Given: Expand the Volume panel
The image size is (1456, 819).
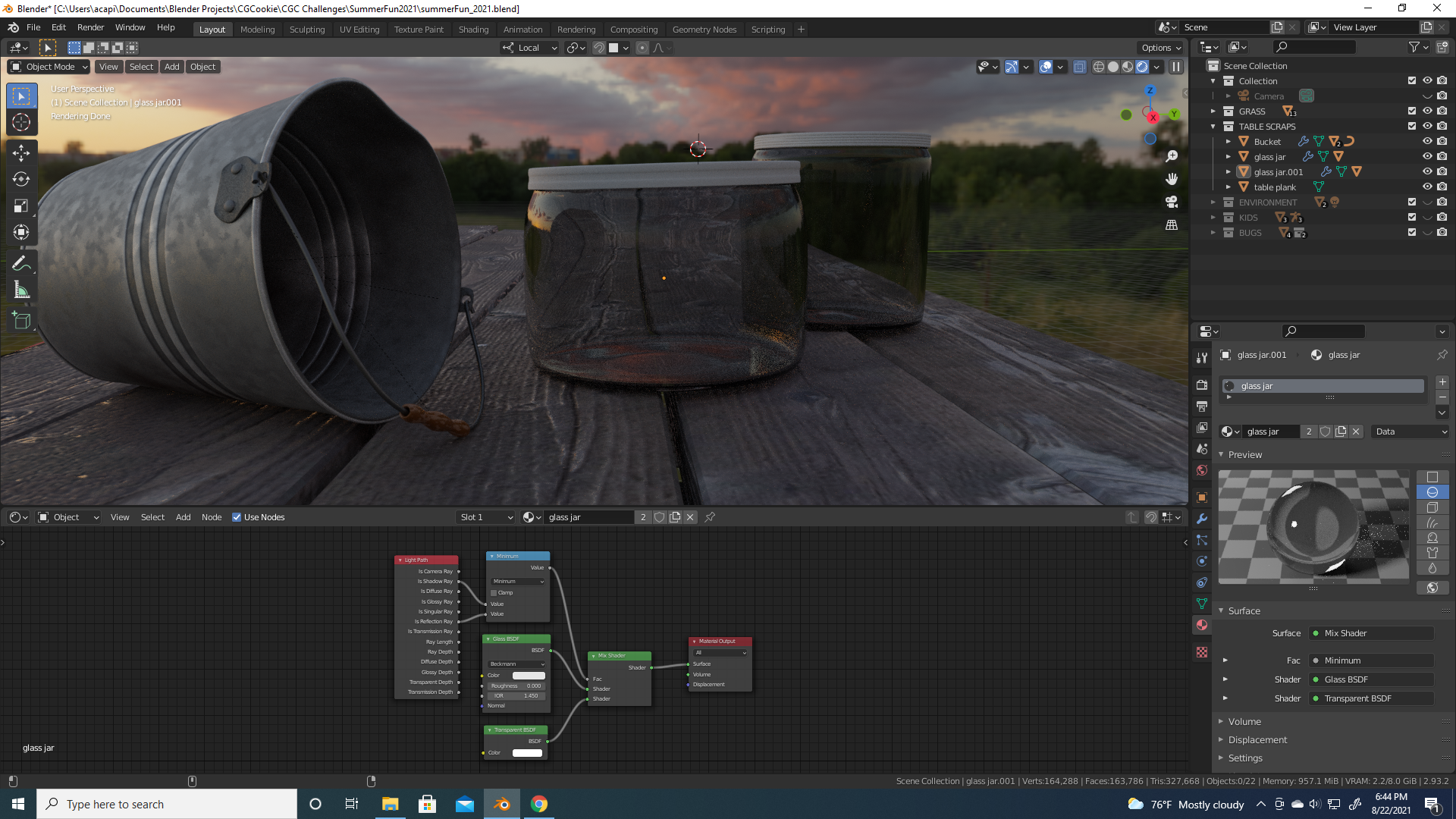Looking at the screenshot, I should (1244, 722).
